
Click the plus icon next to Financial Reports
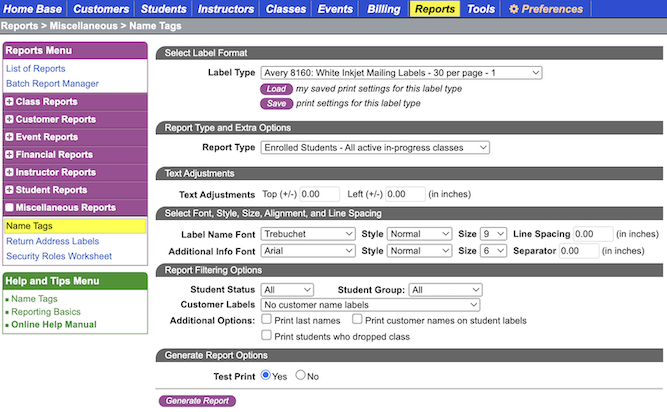click(10, 155)
